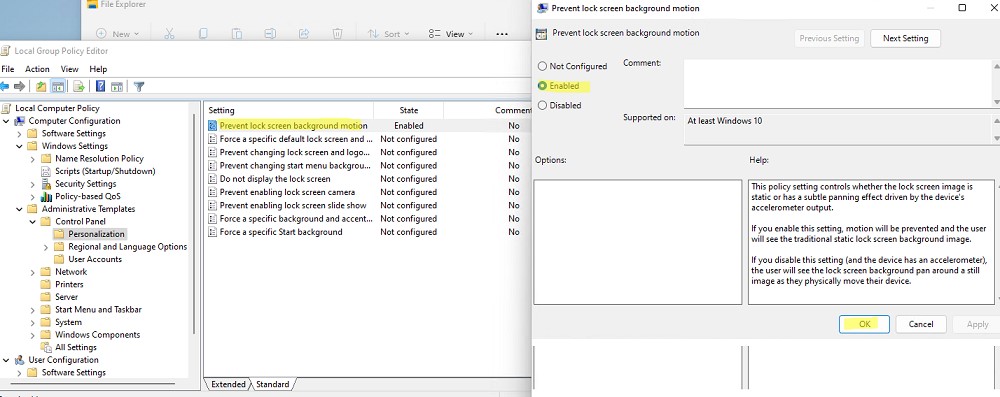Open the Action menu
The height and width of the screenshot is (397, 1000).
pyautogui.click(x=37, y=69)
